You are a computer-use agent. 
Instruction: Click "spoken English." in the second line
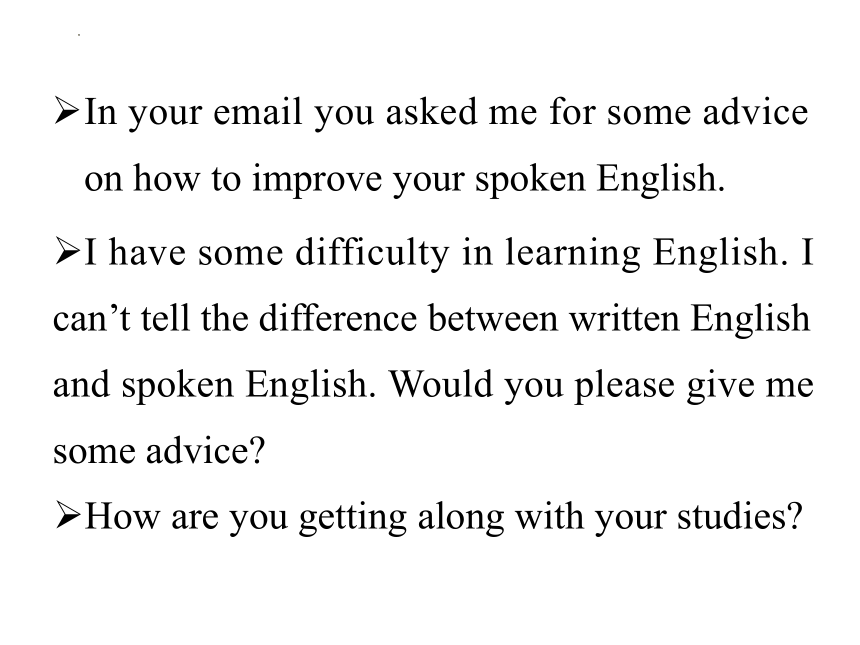(600, 178)
